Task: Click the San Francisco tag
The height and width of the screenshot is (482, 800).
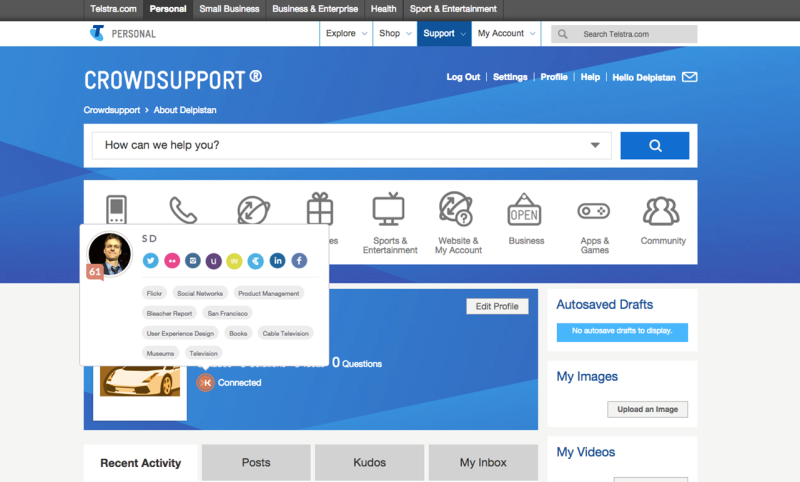Action: pyautogui.click(x=228, y=313)
